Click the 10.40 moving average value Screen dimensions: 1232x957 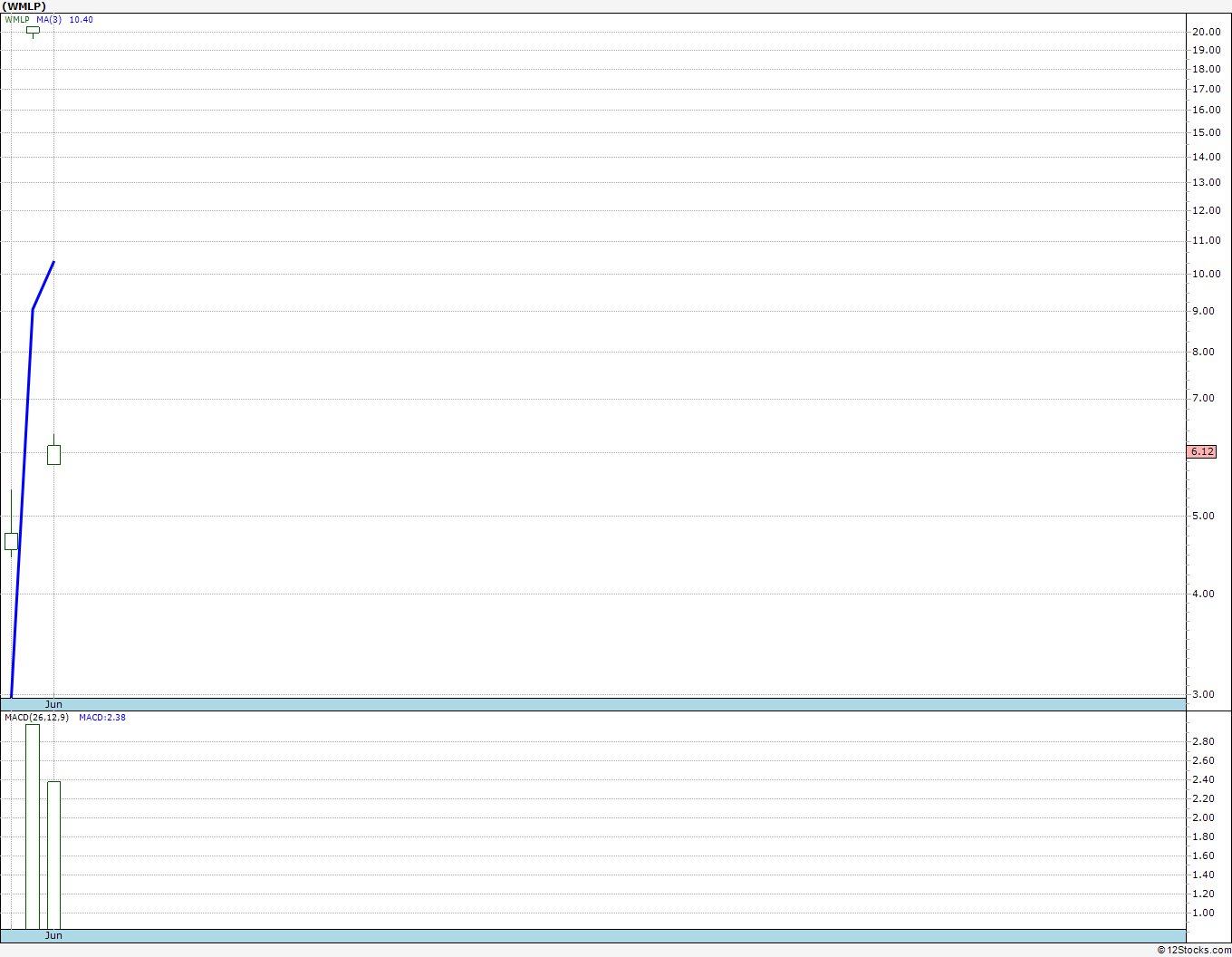tap(81, 19)
